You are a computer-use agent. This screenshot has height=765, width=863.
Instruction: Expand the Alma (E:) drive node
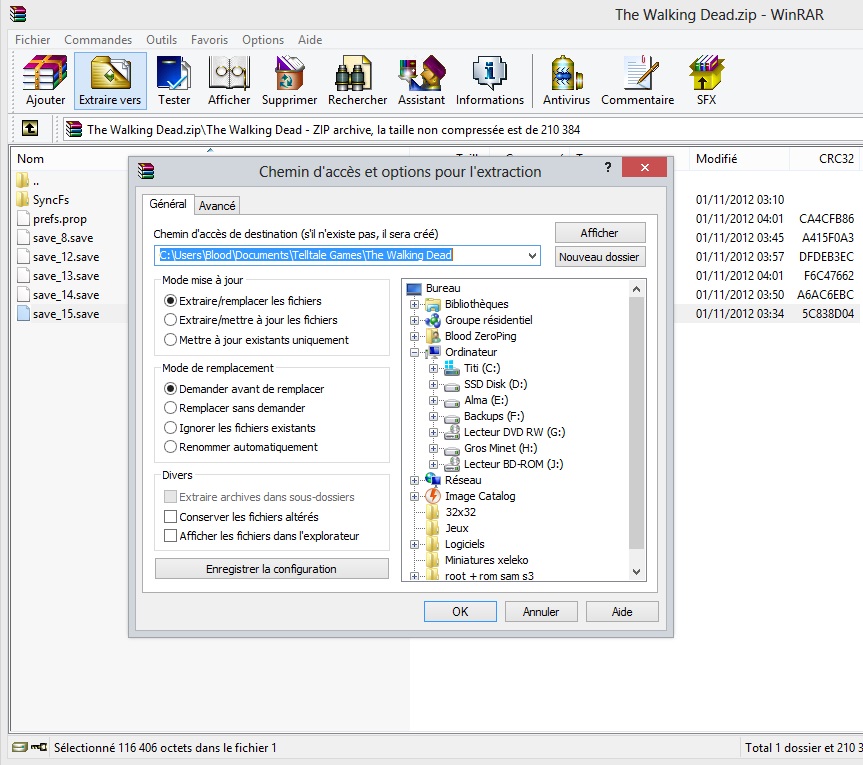pos(433,400)
